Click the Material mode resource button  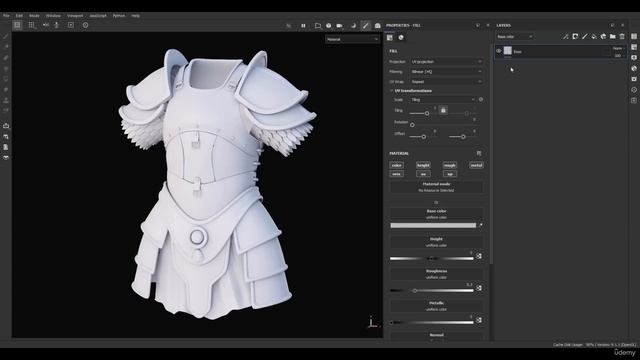[x=436, y=187]
